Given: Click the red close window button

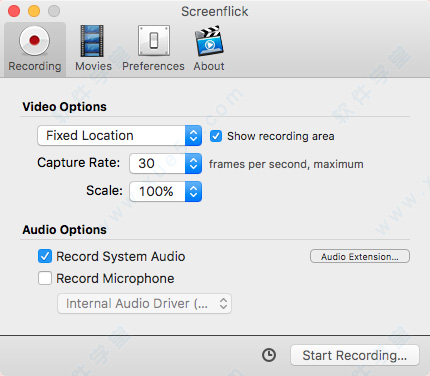Looking at the screenshot, I should [x=14, y=11].
